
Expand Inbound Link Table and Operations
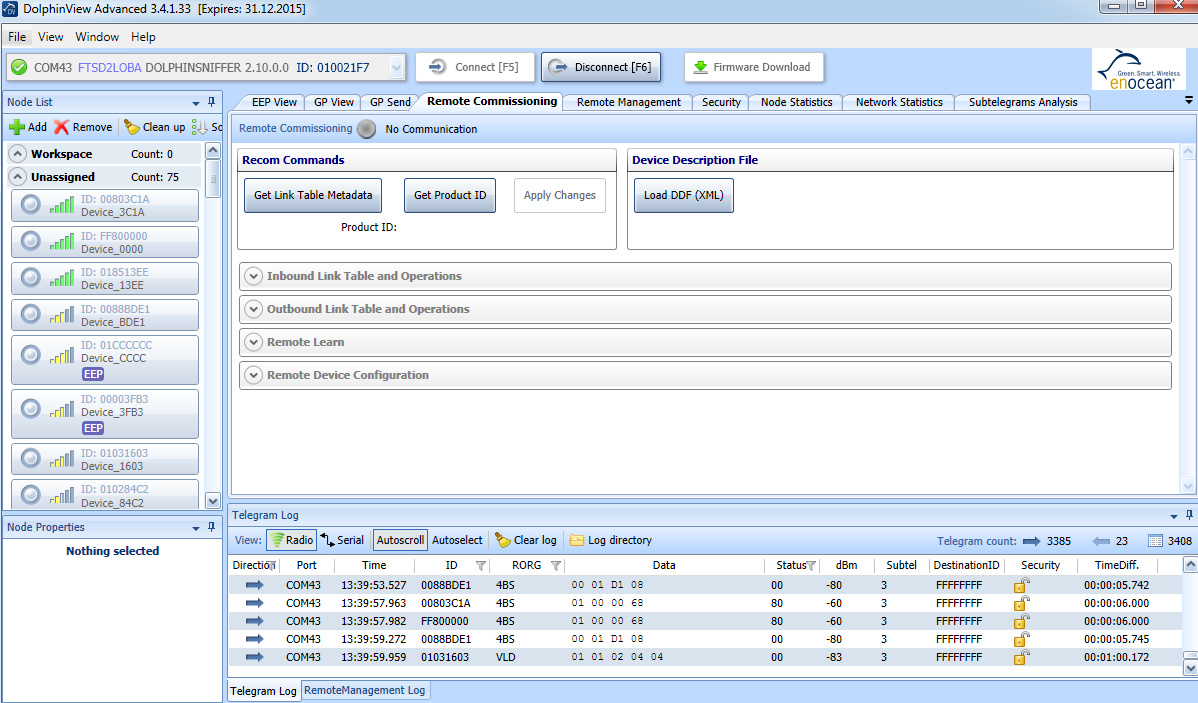tap(254, 277)
